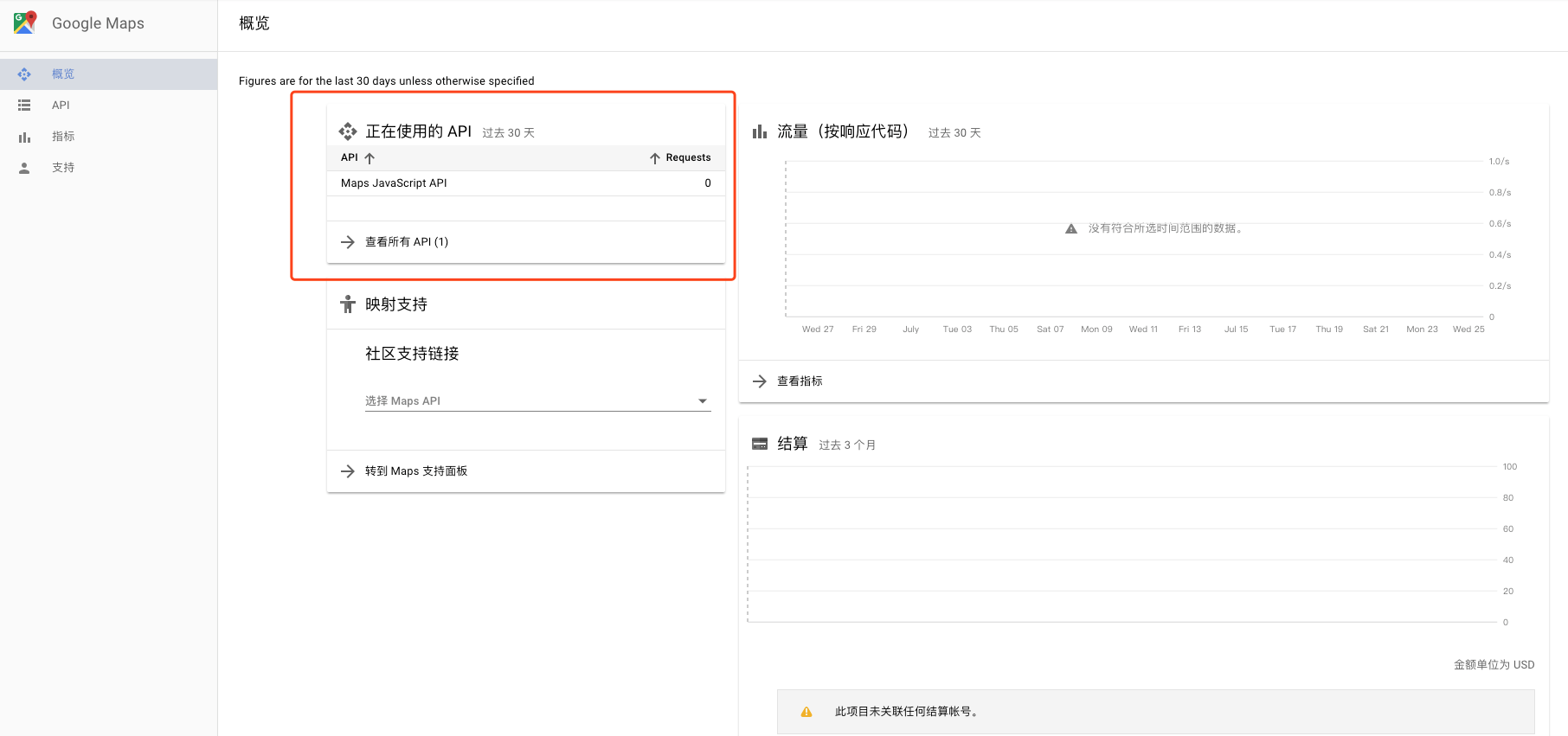The height and width of the screenshot is (736, 1568).
Task: Click the July axis label
Action: pos(910,330)
